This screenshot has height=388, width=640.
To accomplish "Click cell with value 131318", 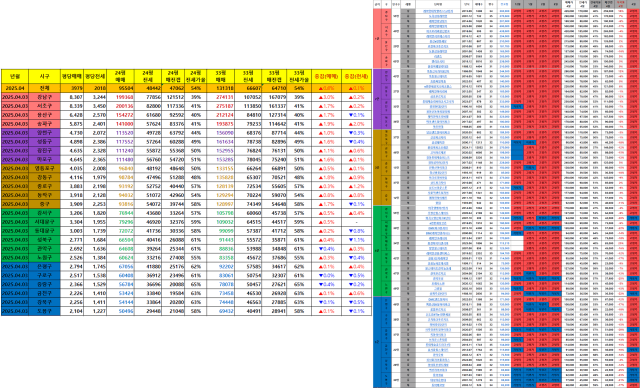I will tap(220, 88).
